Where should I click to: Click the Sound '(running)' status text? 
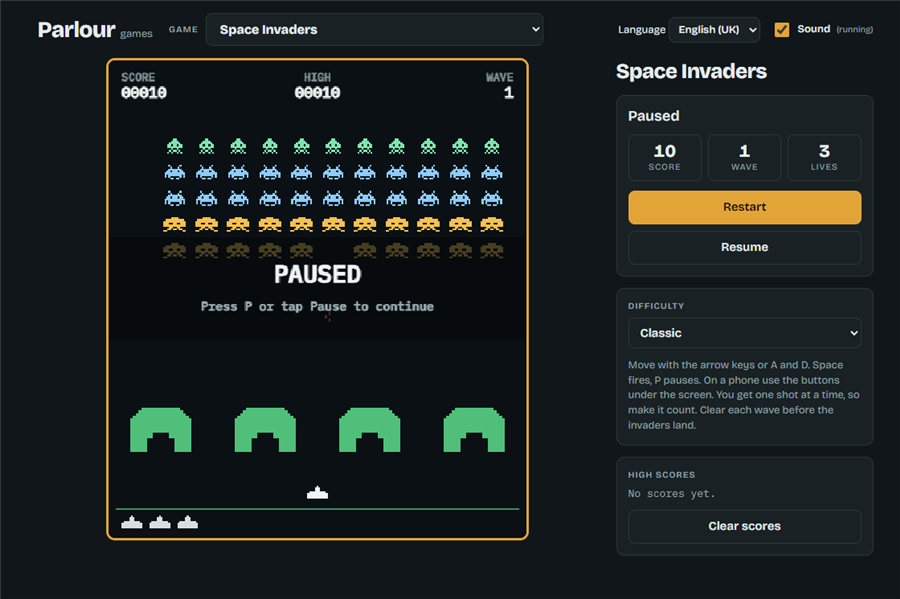coord(855,29)
